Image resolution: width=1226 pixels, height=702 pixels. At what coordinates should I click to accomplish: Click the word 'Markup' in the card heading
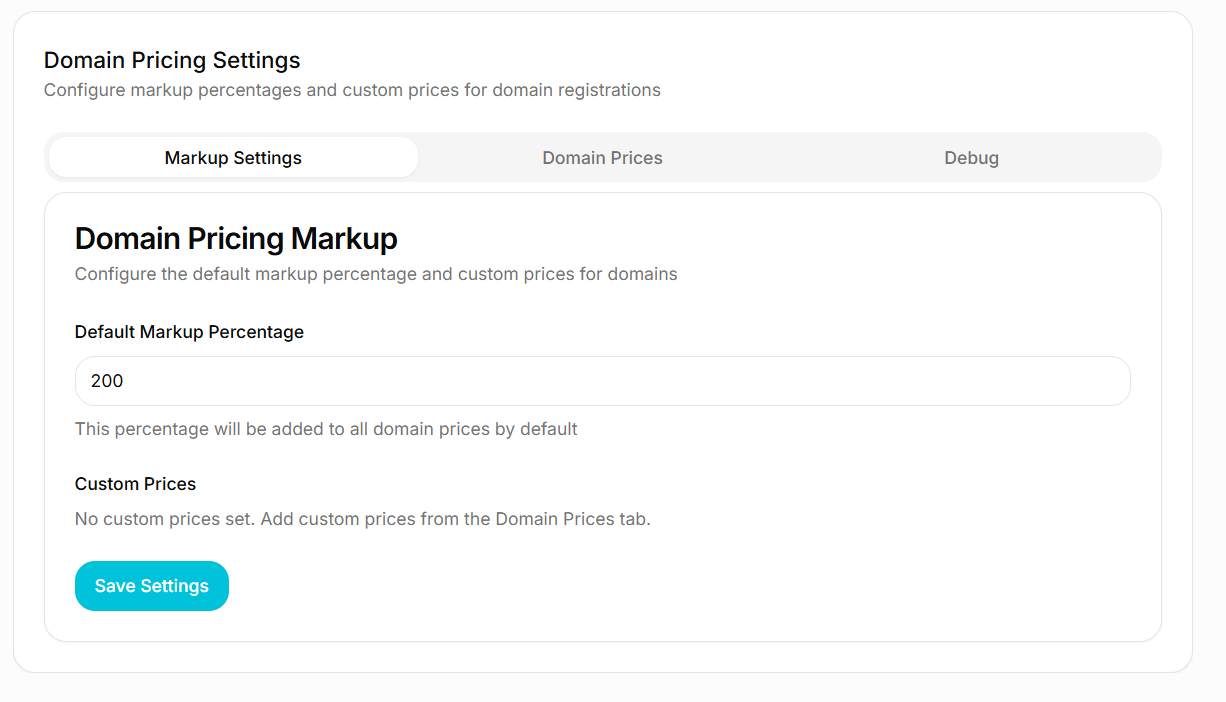coord(344,239)
